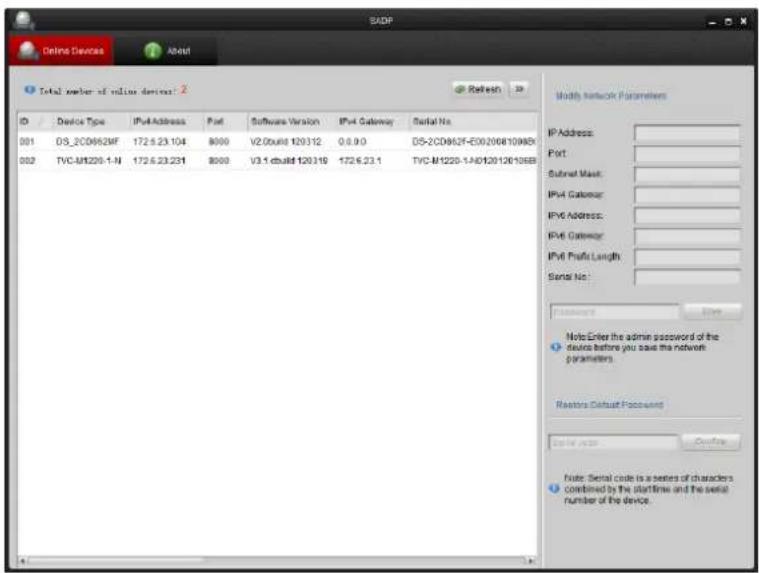This screenshot has height=573, width=759.
Task: Click the Confirm button
Action: 711,442
